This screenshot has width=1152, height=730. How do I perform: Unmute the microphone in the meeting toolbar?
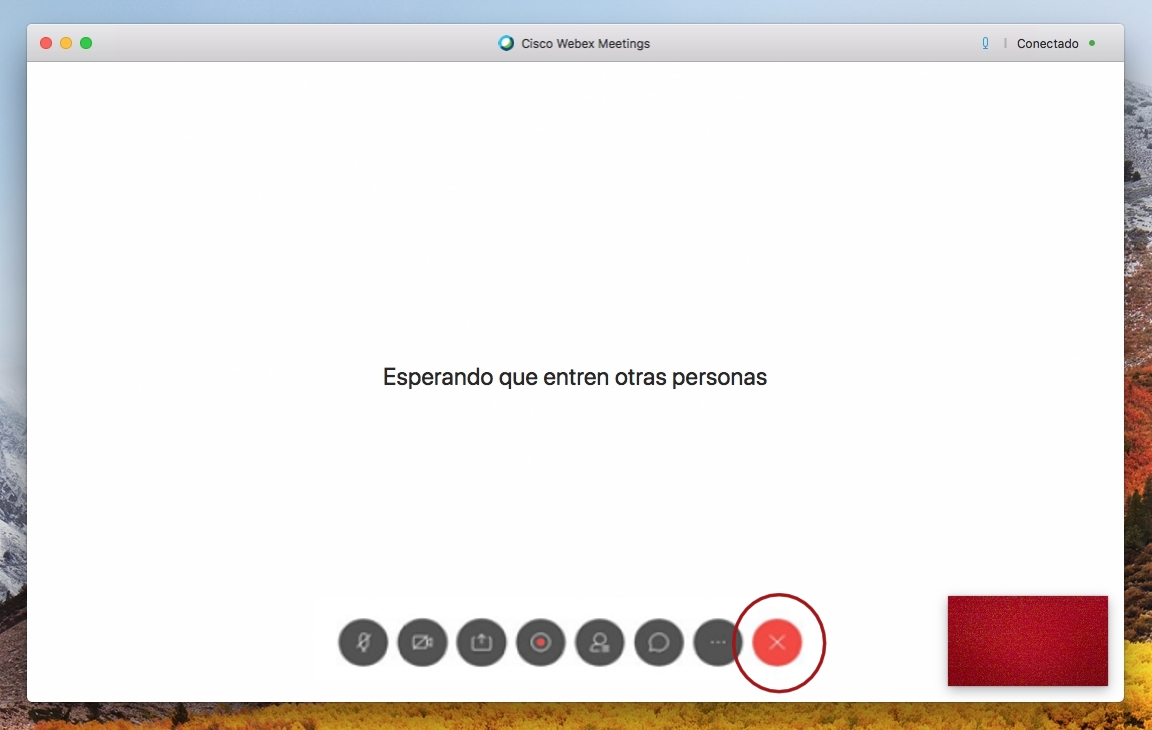point(363,642)
